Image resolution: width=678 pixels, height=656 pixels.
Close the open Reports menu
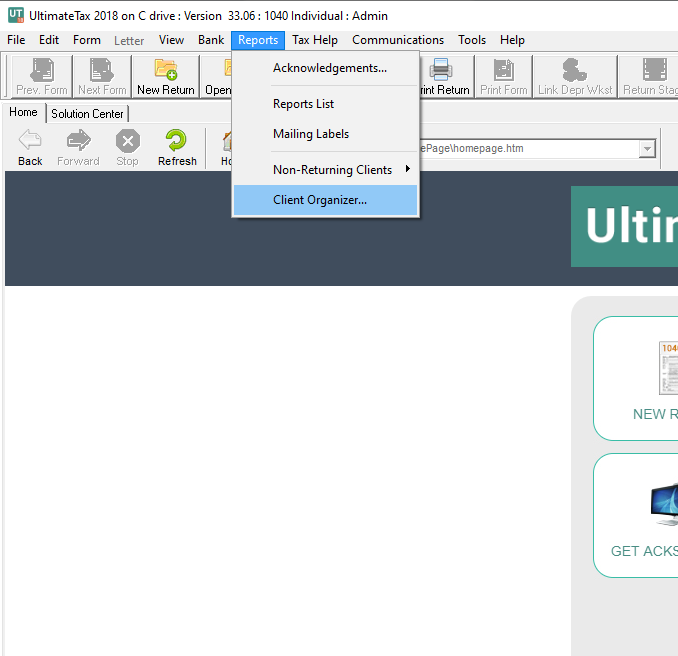[258, 40]
